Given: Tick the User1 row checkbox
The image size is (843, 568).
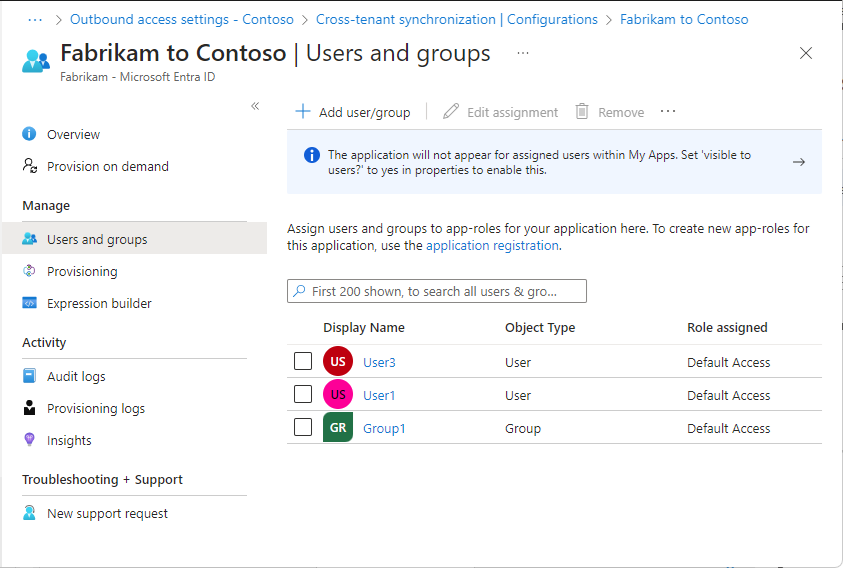Looking at the screenshot, I should click(x=303, y=394).
